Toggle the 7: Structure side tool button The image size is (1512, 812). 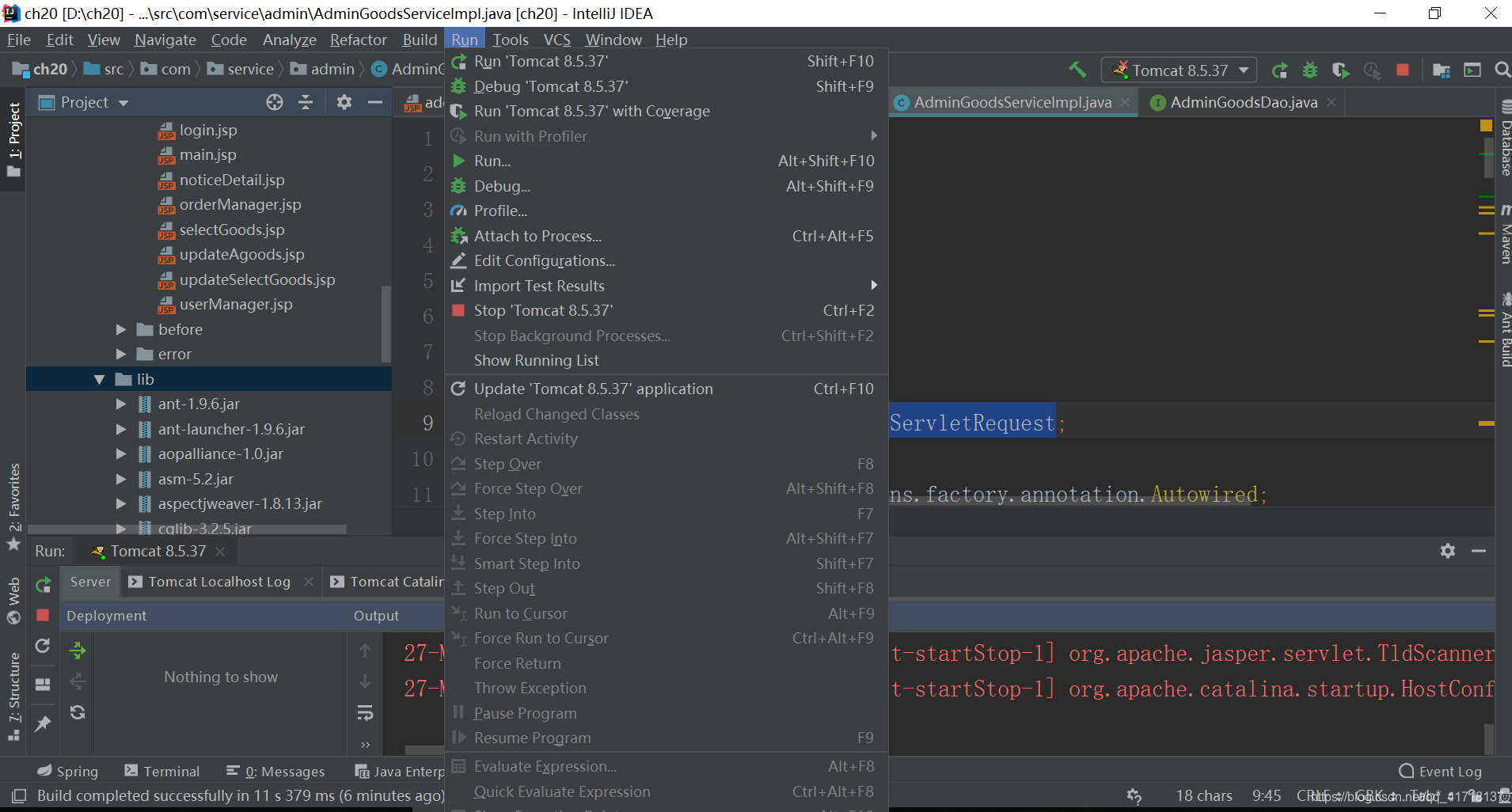click(x=13, y=695)
